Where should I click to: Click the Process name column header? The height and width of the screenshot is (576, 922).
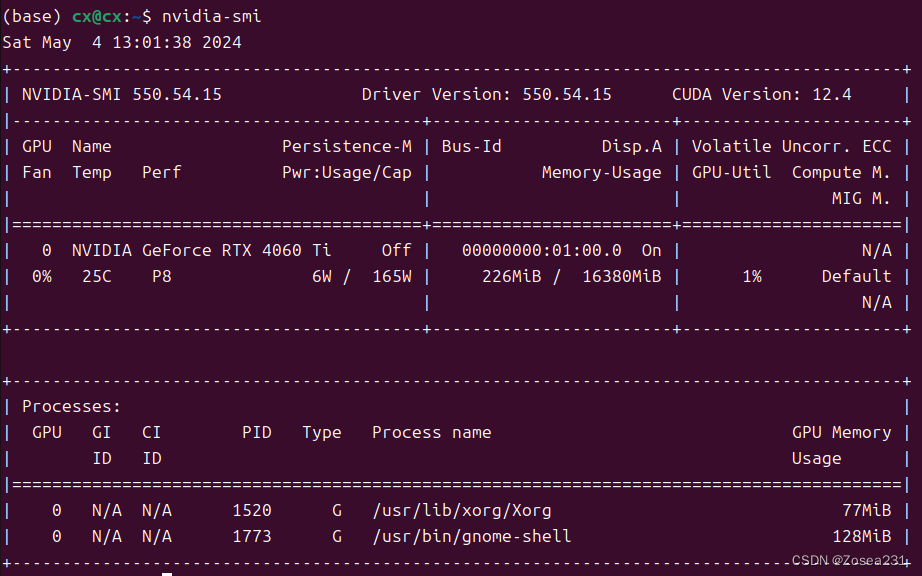click(432, 432)
